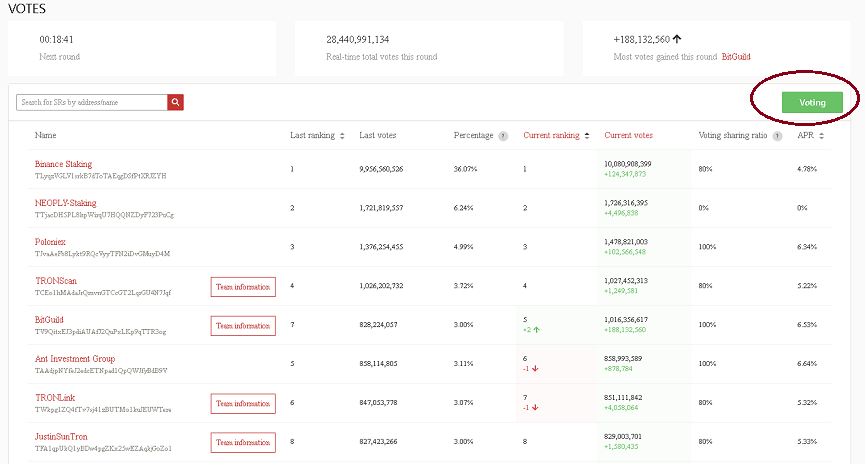Open the NEOPLY-Staking link
Screen dimensions: 865x464
tap(66, 203)
